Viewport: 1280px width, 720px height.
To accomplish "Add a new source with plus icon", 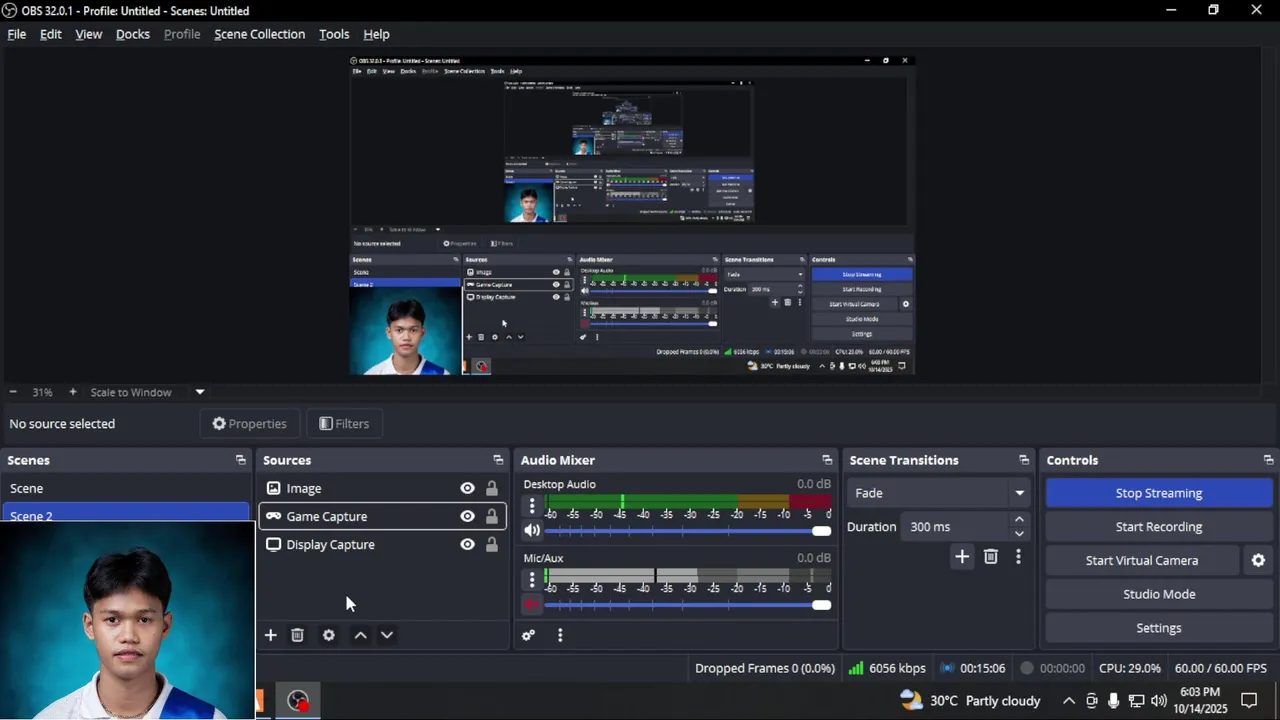I will tap(270, 635).
